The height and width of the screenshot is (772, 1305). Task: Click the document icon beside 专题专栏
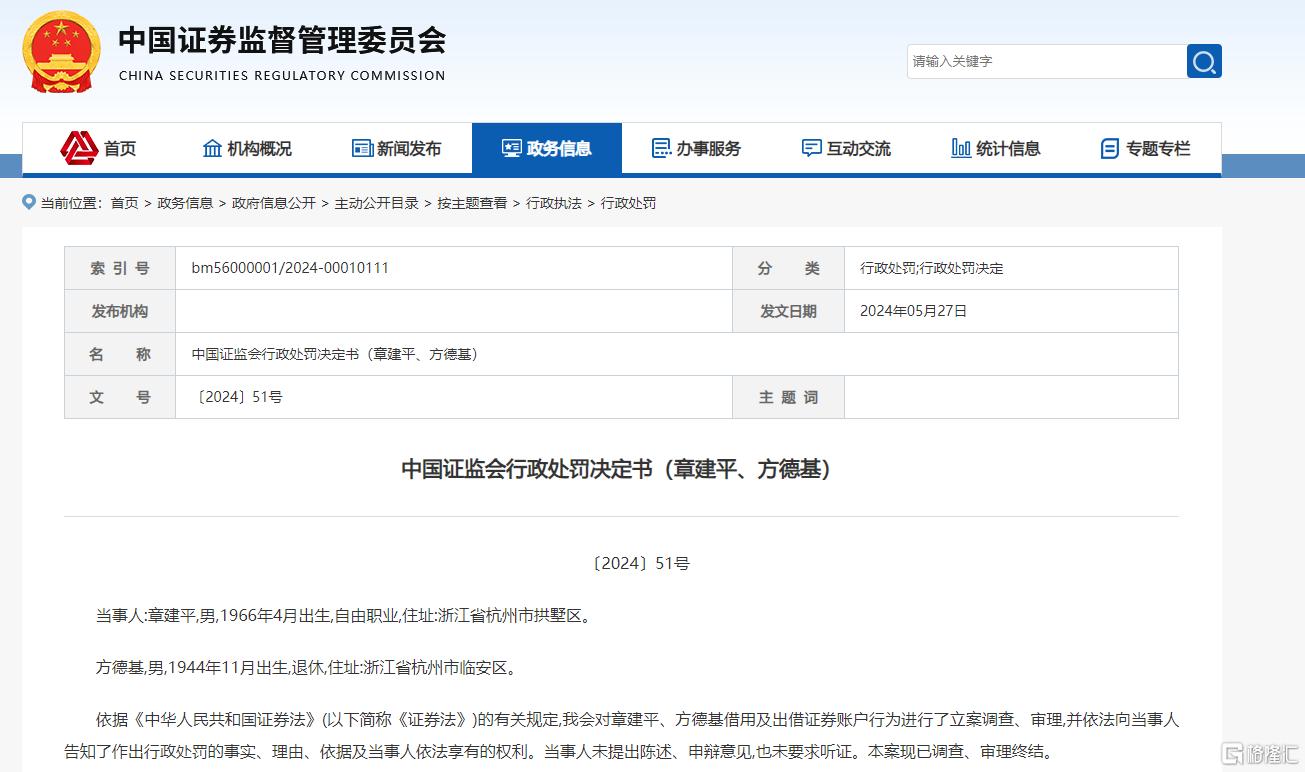point(1110,148)
